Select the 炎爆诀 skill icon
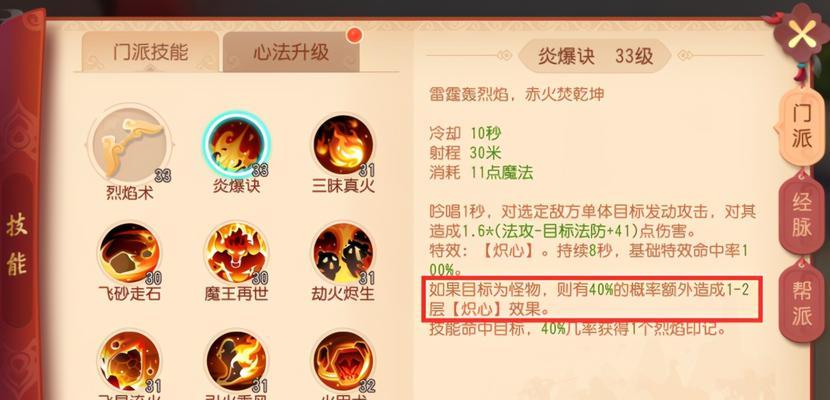Image resolution: width=830 pixels, height=400 pixels. [236, 144]
